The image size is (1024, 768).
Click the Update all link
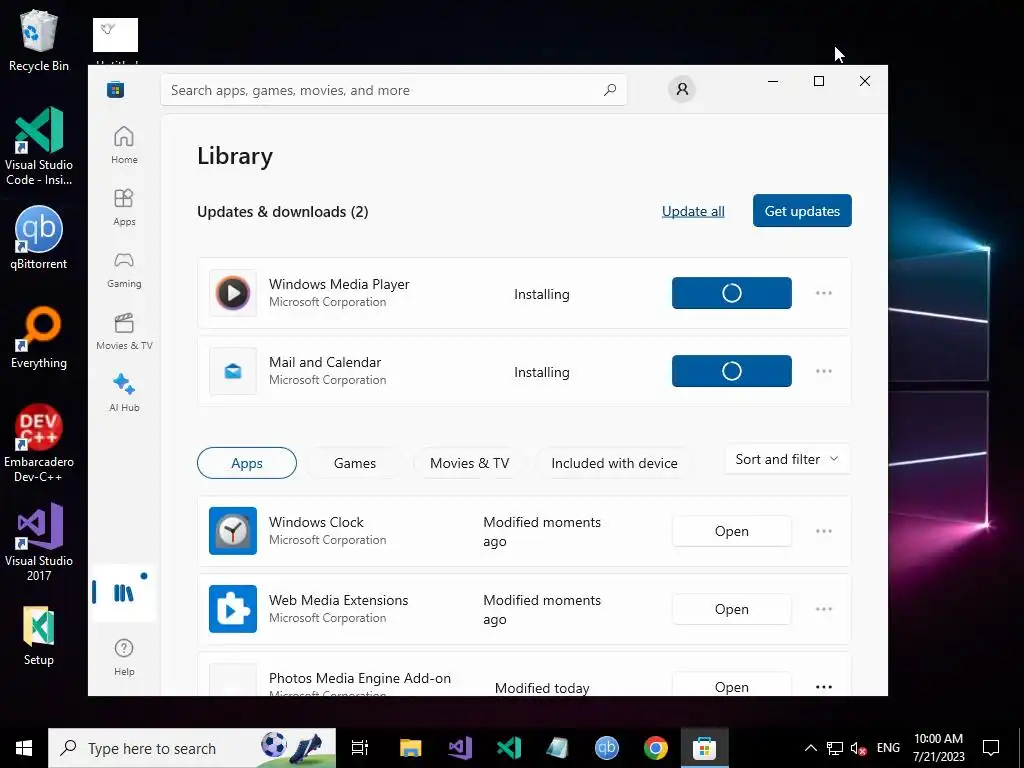(693, 211)
